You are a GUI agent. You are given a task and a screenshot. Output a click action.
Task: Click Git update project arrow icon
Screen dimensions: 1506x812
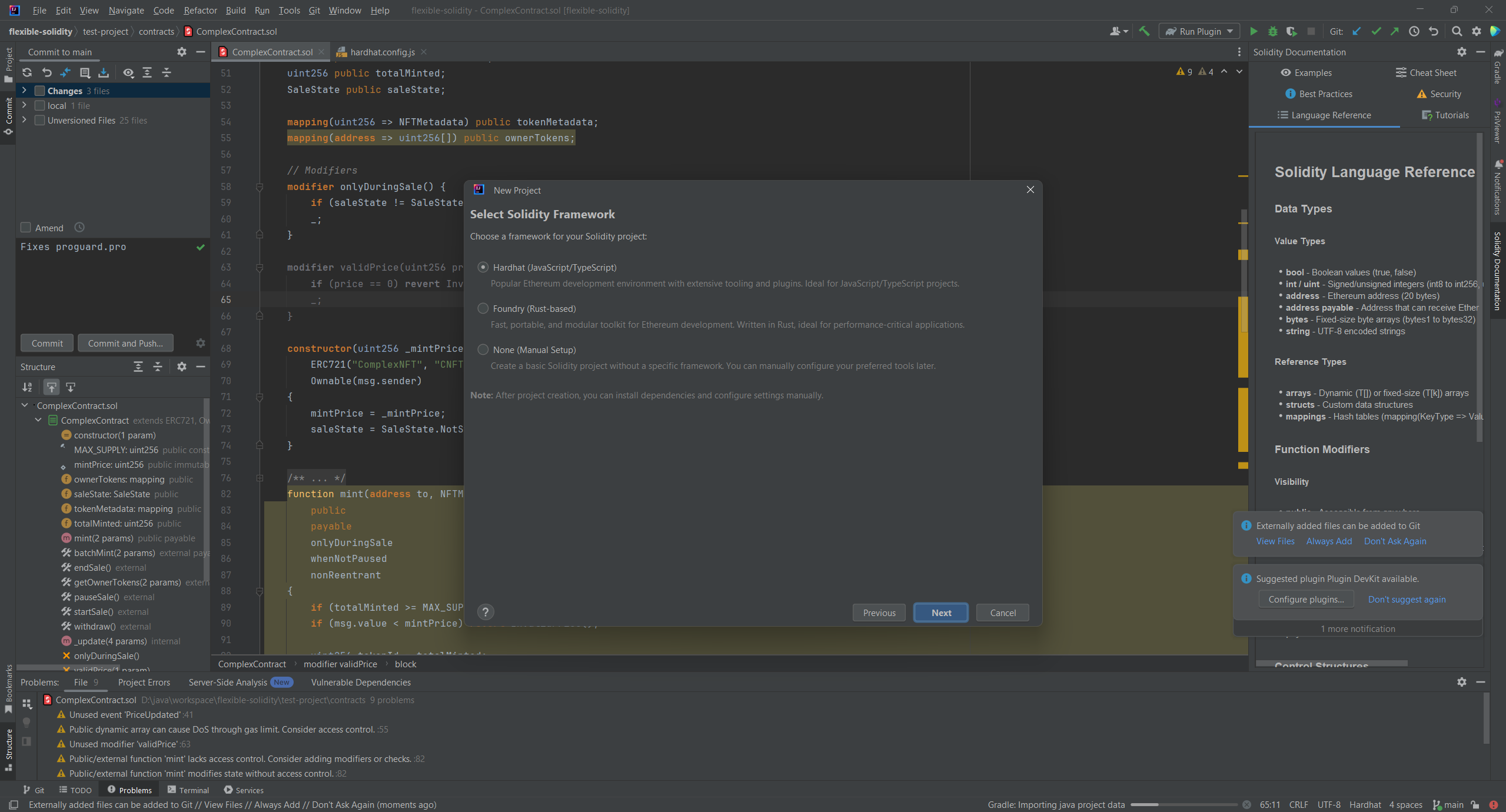(x=1357, y=31)
